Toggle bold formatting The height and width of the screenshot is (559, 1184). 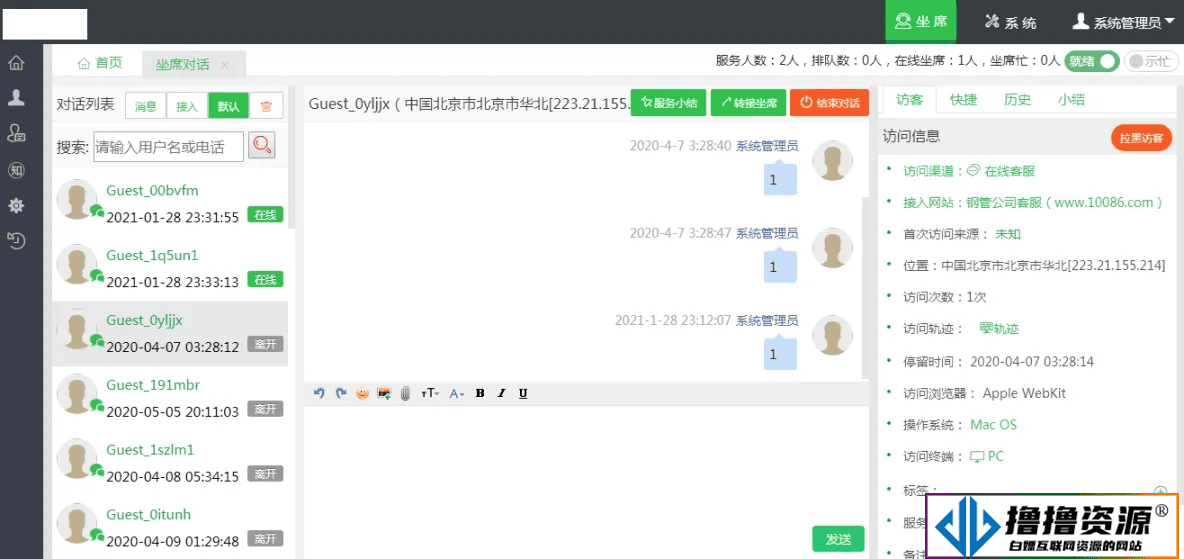(x=479, y=394)
